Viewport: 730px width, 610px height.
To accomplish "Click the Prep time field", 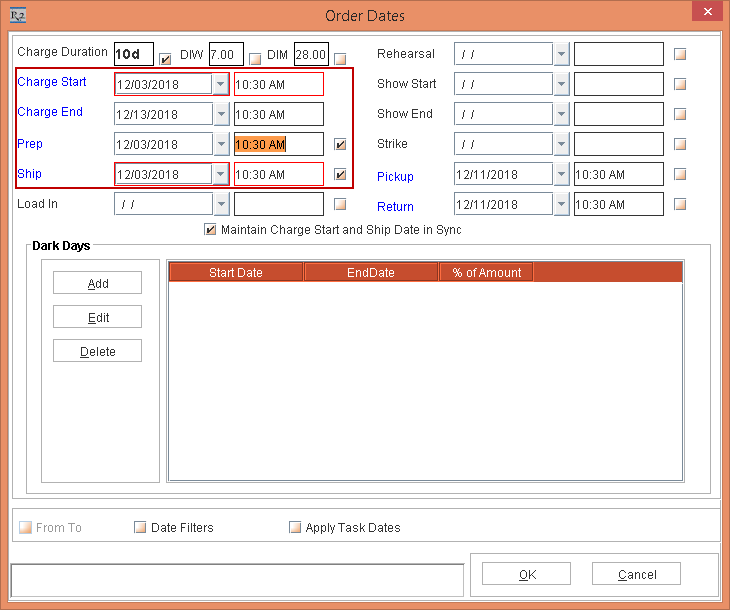I will [279, 144].
